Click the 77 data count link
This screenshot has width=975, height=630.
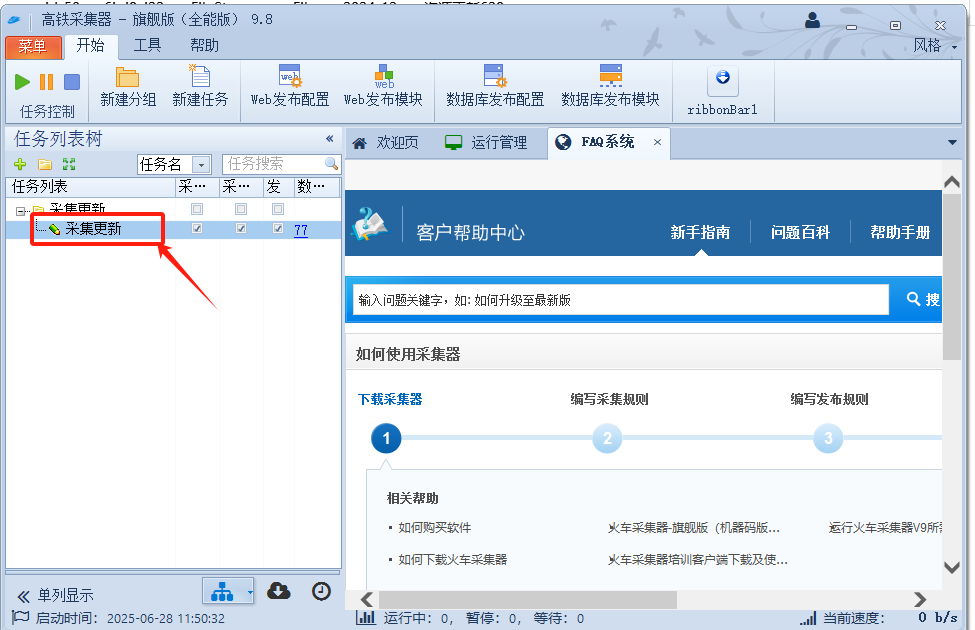point(301,230)
